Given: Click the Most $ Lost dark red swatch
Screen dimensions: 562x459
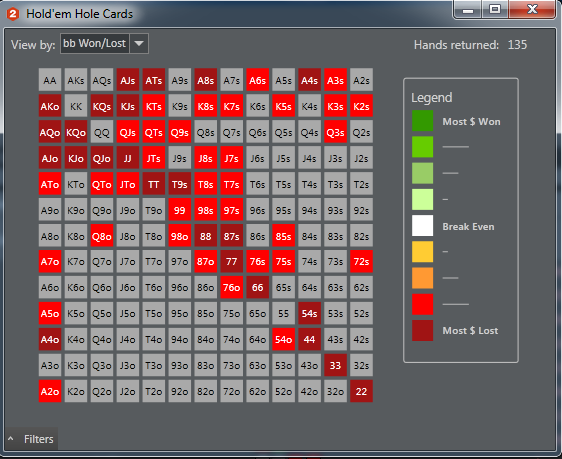Looking at the screenshot, I should tap(423, 330).
